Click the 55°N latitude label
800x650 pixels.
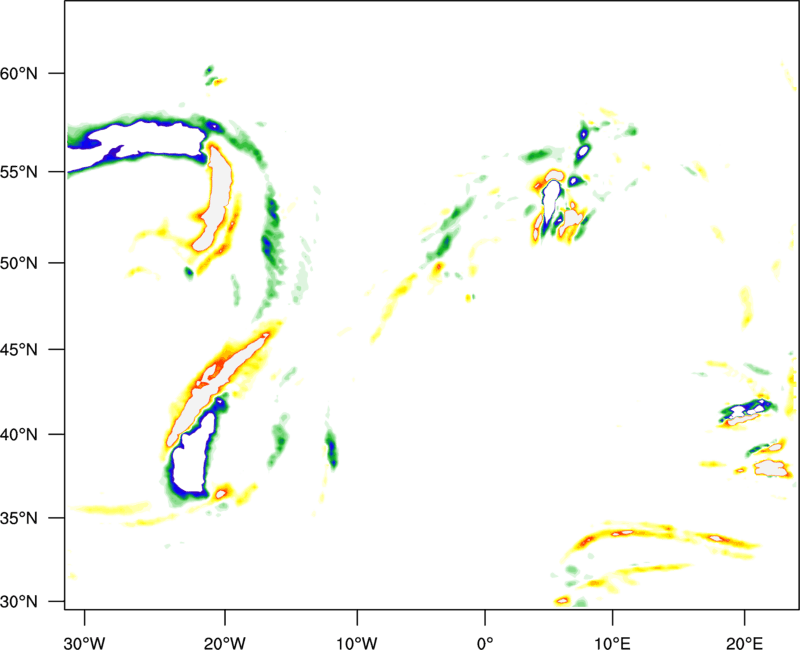click(x=19, y=172)
